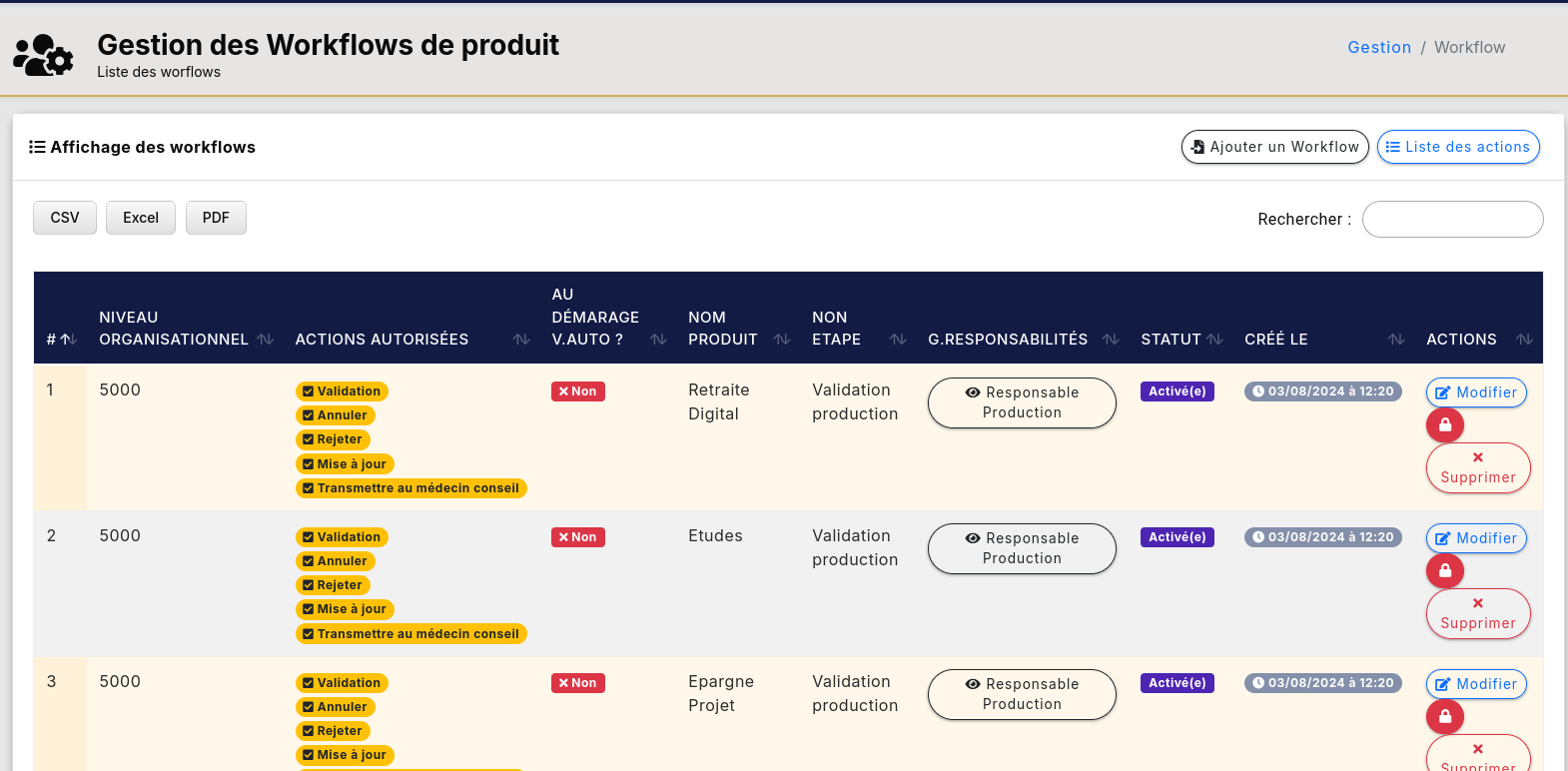View Responsable Production for Etudes row
Screen dimensions: 1568x771
pos(1021,548)
